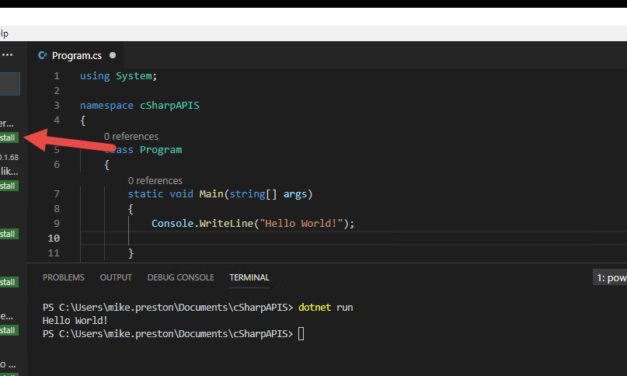
Task: Click '0 references' CodeLens above Main method
Action: pos(155,181)
